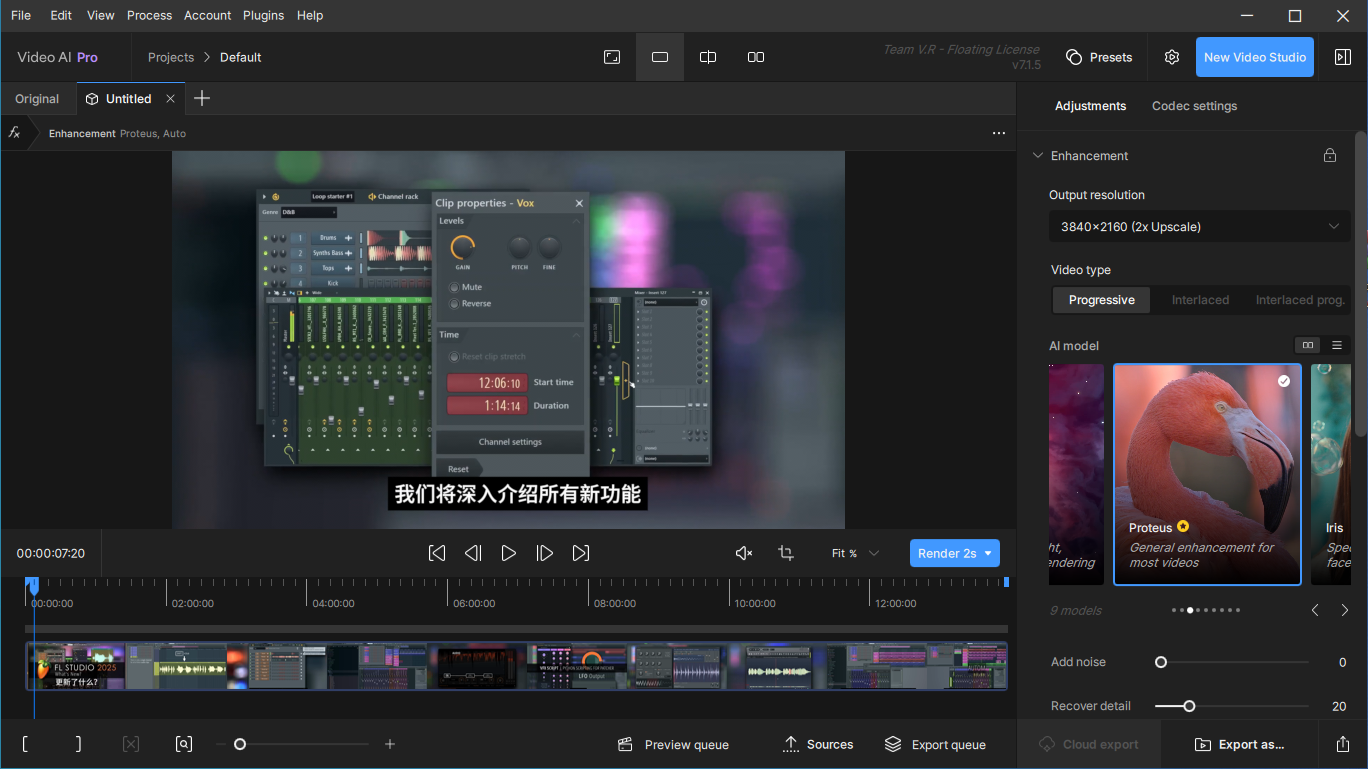Click the Export as button

[x=1239, y=744]
